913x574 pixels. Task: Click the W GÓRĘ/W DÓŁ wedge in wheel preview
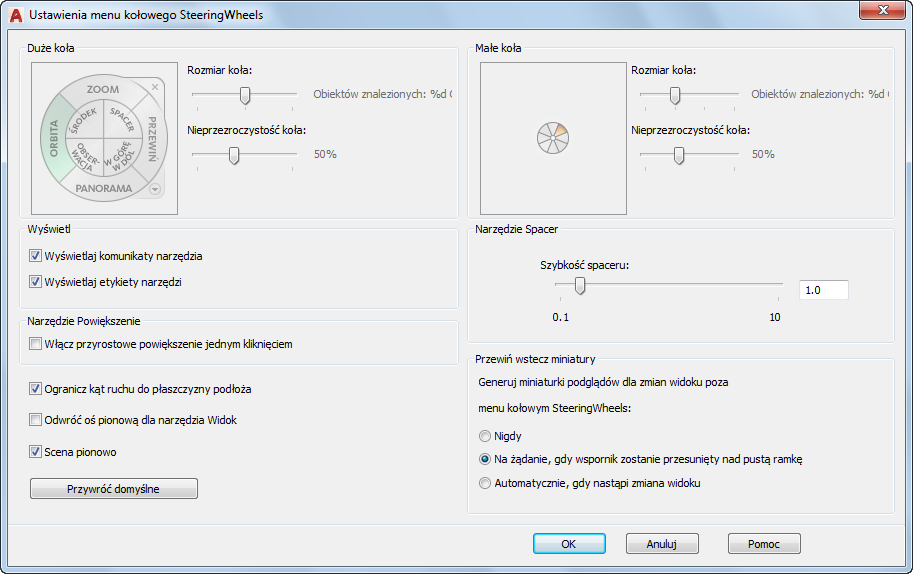click(x=122, y=158)
